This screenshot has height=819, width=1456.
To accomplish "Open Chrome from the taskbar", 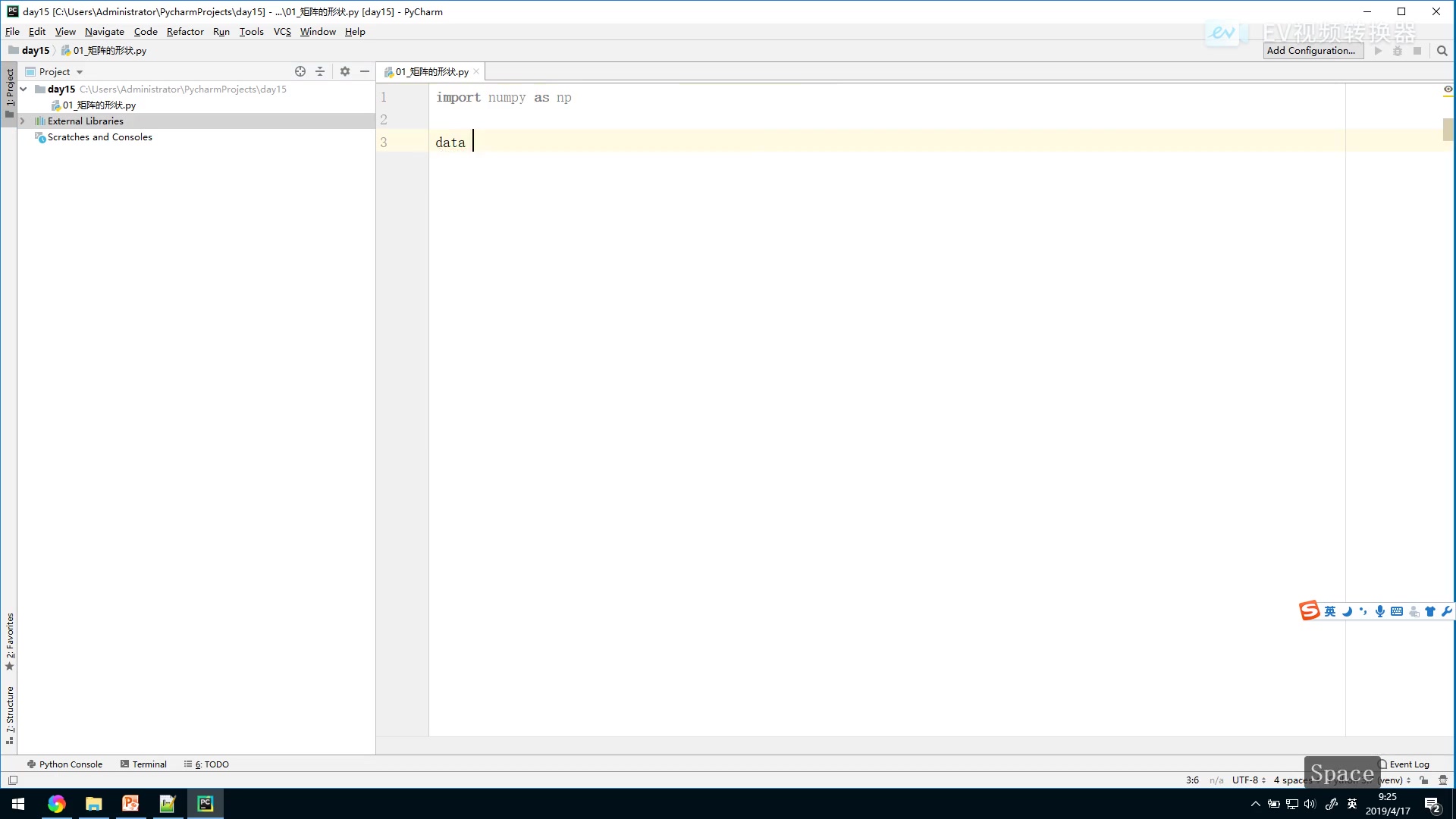I will click(x=57, y=804).
